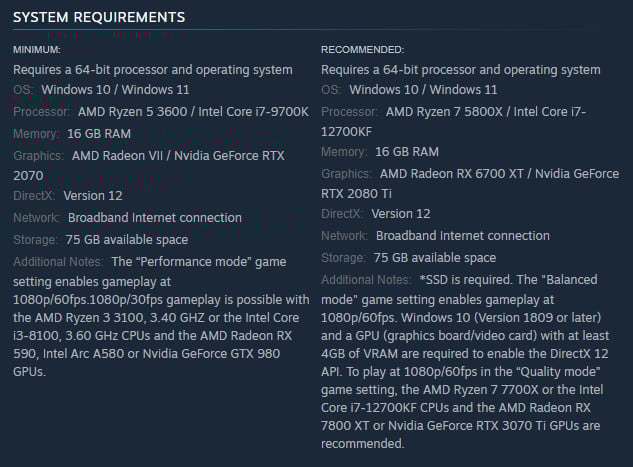
Task: Click the MINIMUM section label
Action: point(37,50)
